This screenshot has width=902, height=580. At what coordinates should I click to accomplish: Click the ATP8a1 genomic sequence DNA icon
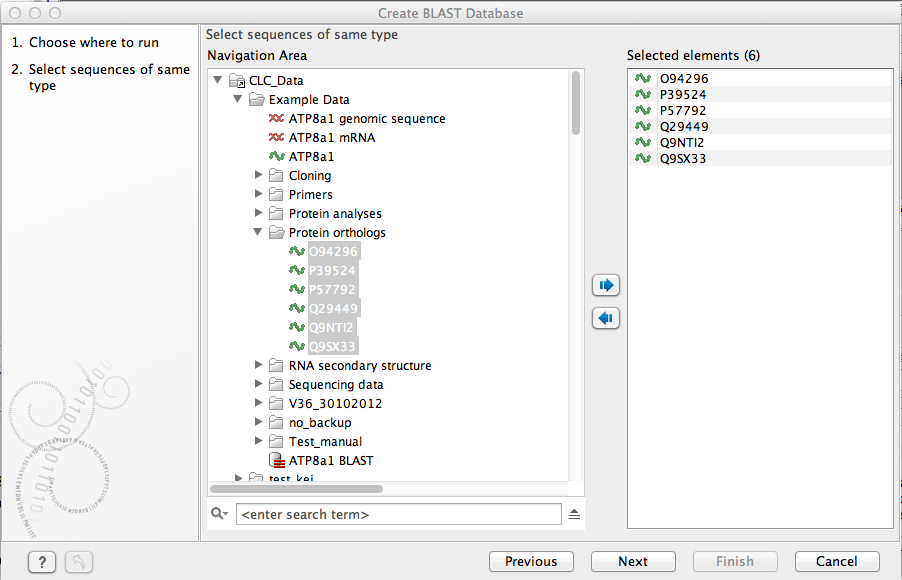(x=277, y=119)
